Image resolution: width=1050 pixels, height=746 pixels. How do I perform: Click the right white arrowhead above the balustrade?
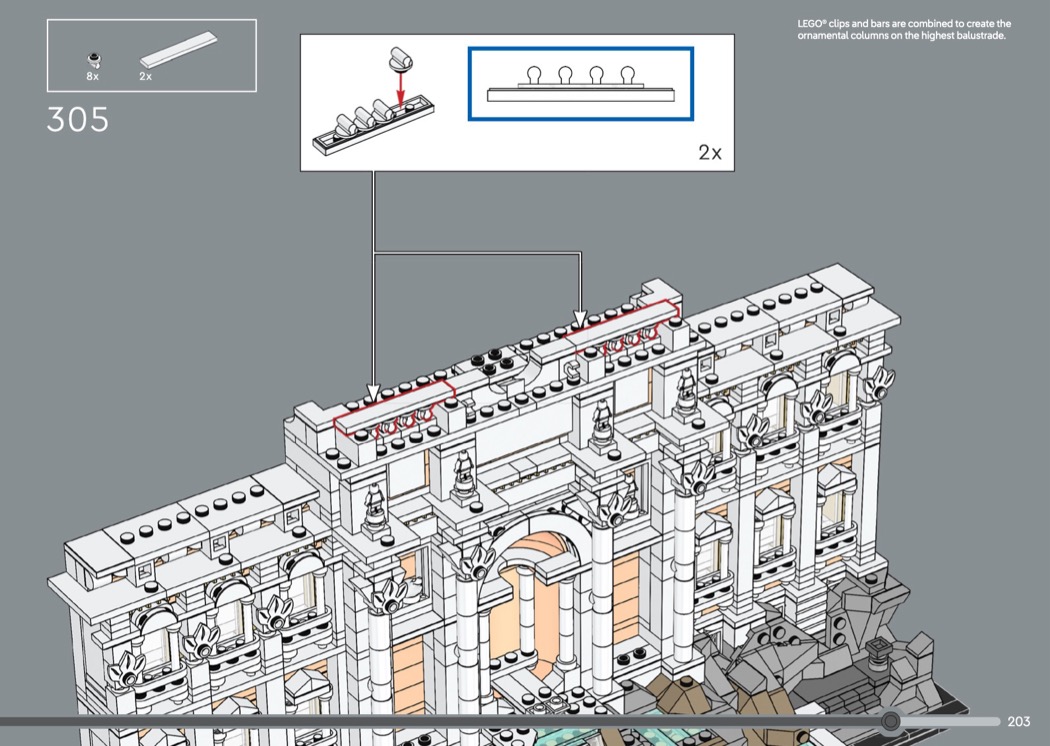[x=580, y=319]
